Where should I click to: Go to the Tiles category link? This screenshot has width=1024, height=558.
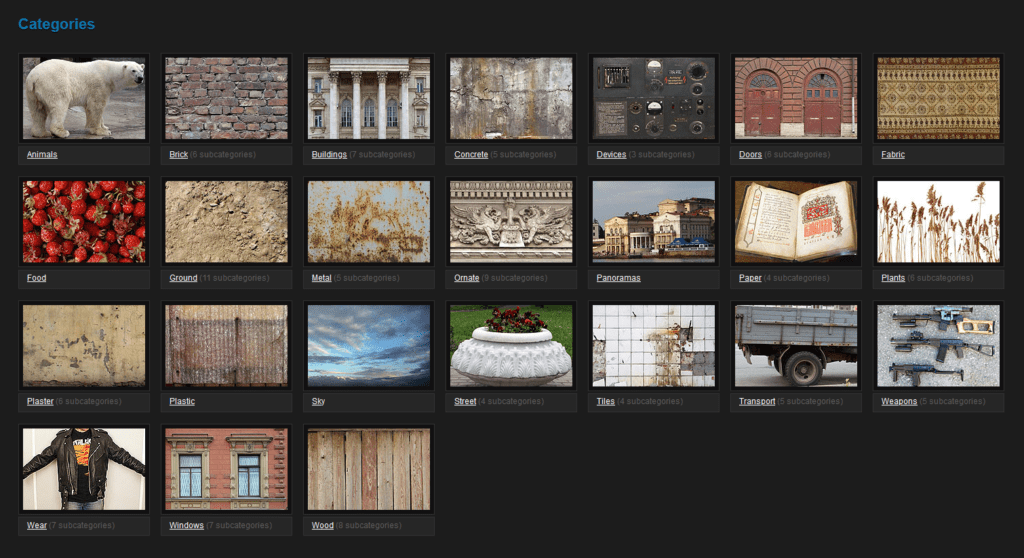(x=605, y=402)
